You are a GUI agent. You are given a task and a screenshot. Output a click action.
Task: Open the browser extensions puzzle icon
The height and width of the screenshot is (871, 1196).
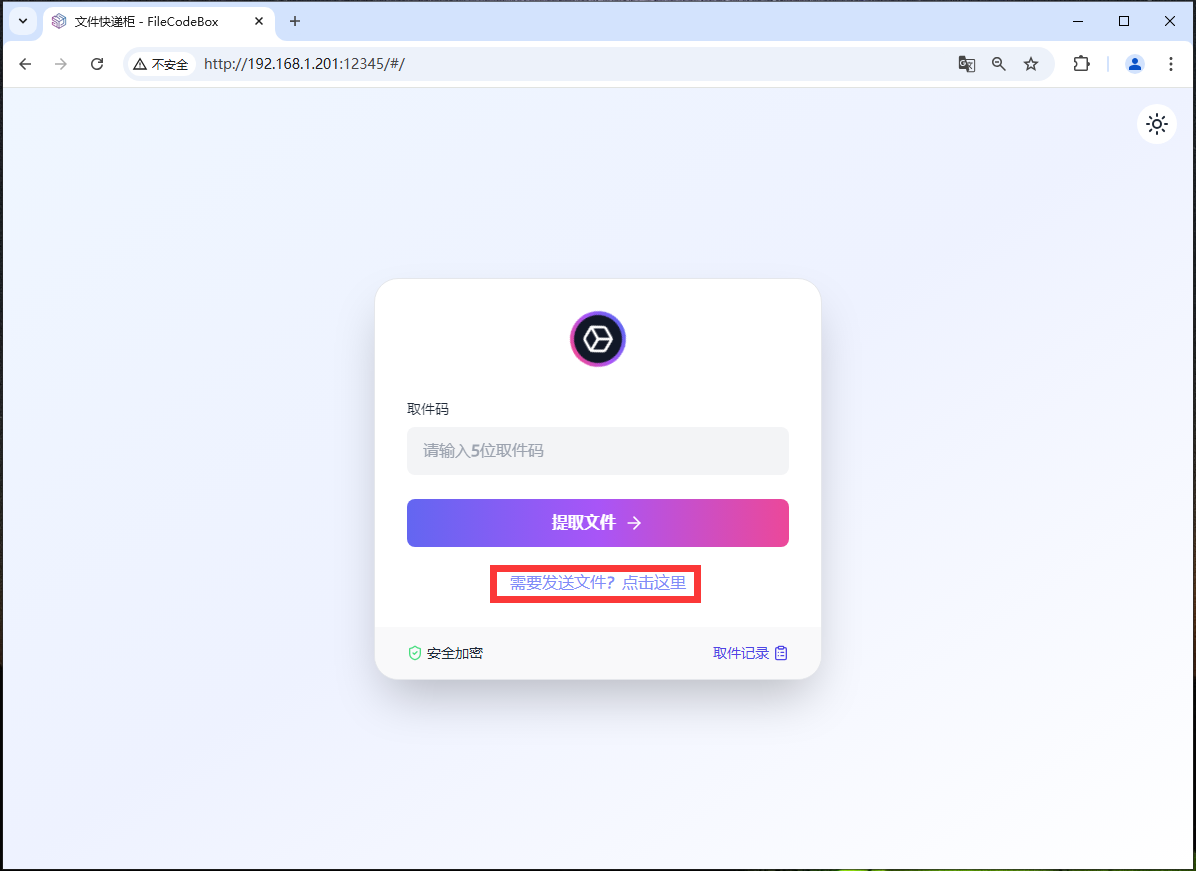1081,63
